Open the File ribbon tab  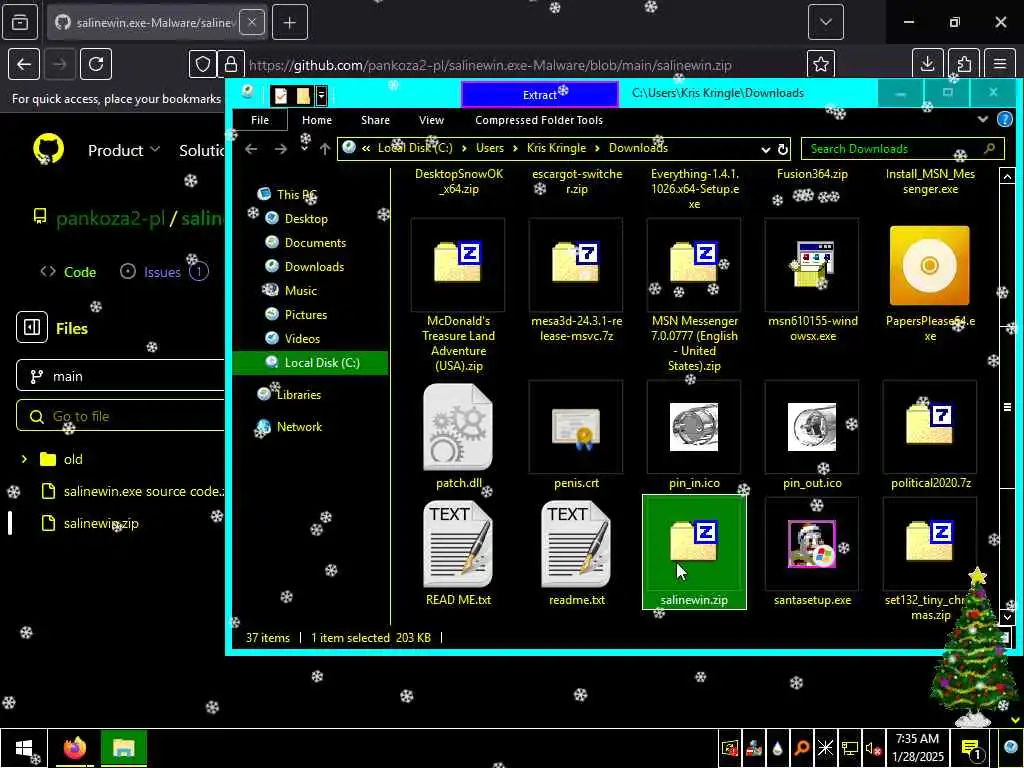[x=260, y=120]
